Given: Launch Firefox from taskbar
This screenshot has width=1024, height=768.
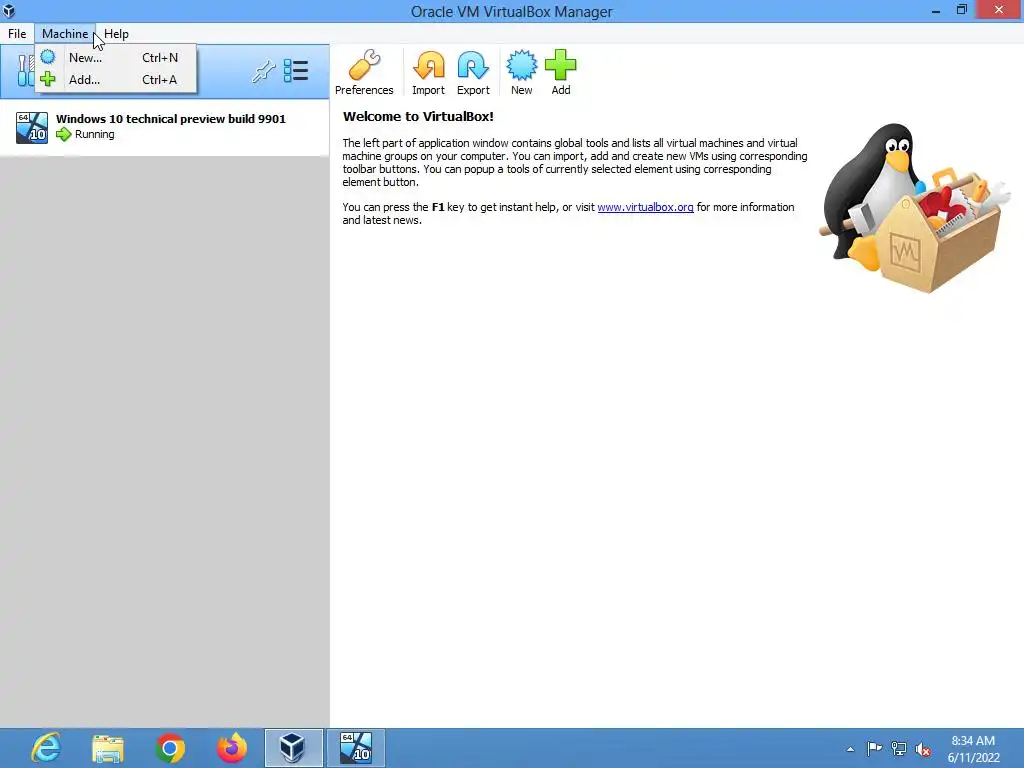Looking at the screenshot, I should (x=232, y=748).
